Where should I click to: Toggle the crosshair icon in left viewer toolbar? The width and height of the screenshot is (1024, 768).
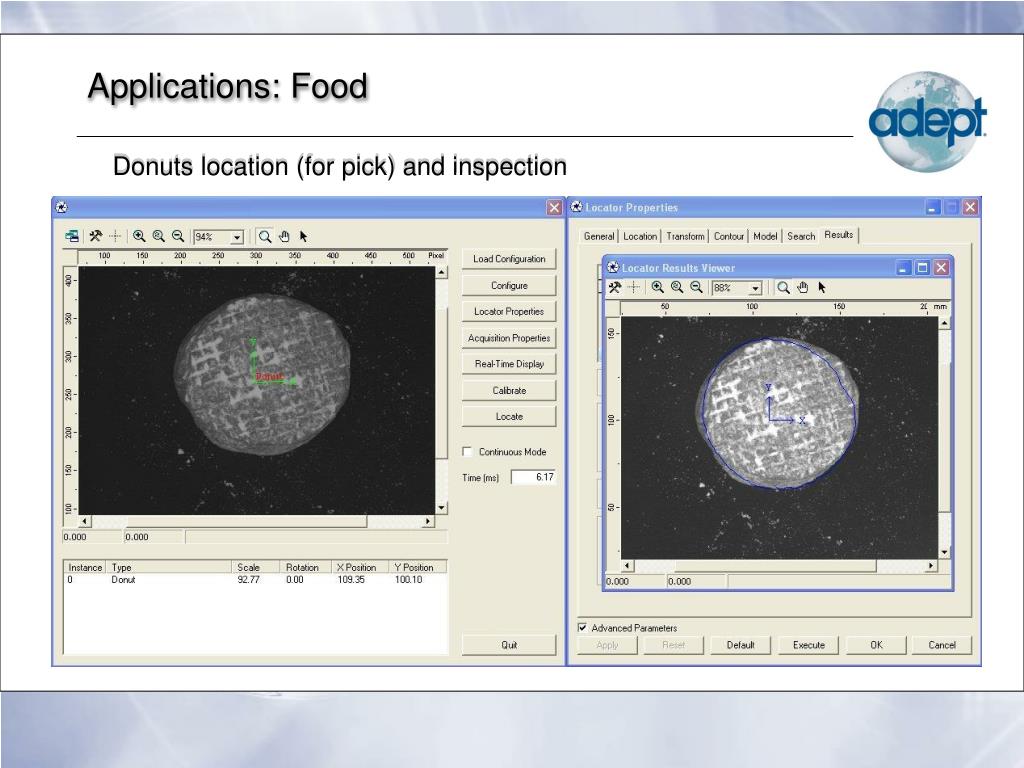tap(115, 236)
